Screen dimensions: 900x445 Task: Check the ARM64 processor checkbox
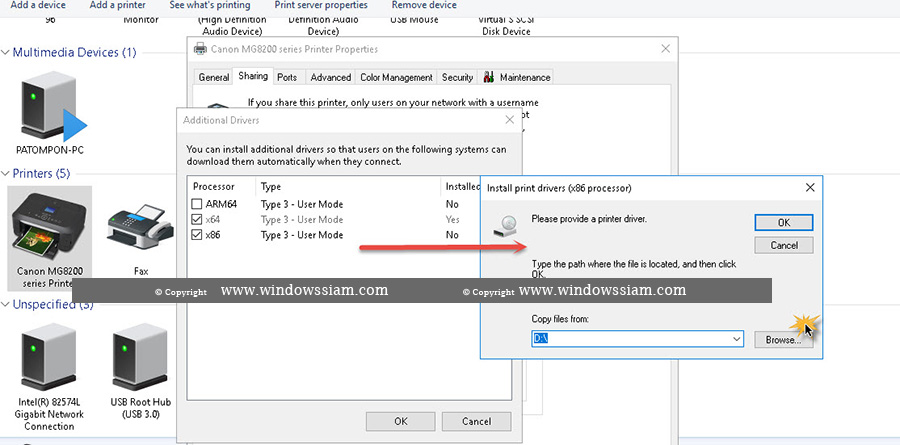(197, 204)
